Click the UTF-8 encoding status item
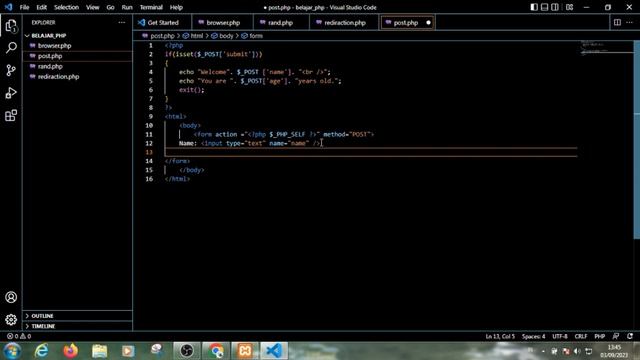This screenshot has height=360, width=640. click(560, 336)
